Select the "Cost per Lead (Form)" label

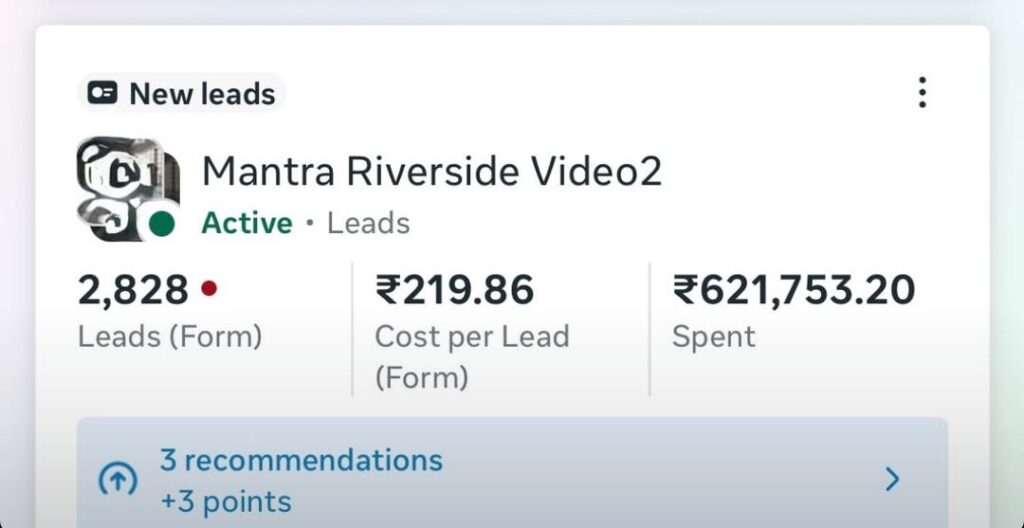(x=471, y=356)
